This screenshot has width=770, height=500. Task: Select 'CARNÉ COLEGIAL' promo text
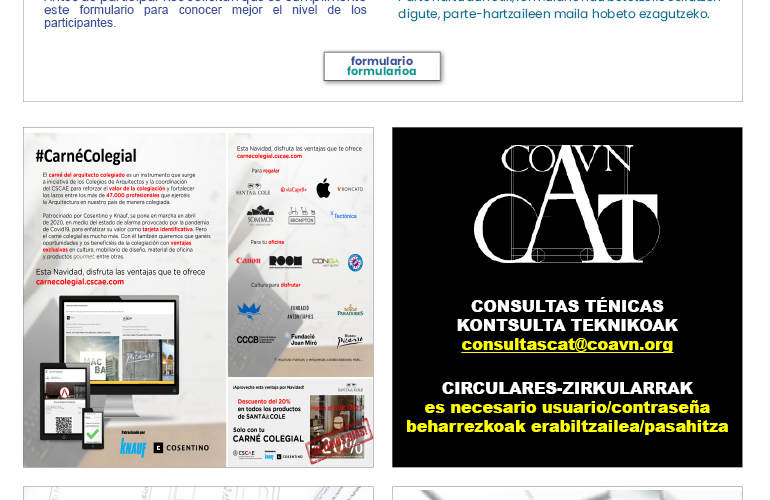[268, 439]
